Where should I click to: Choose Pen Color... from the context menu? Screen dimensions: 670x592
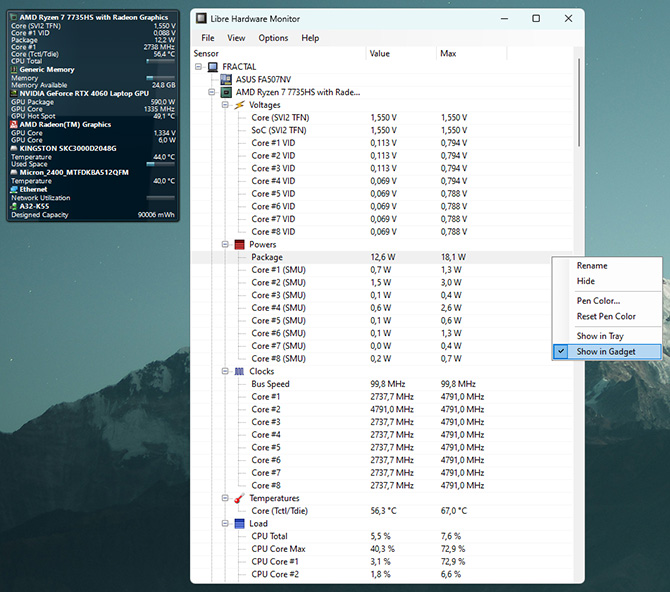click(x=607, y=301)
